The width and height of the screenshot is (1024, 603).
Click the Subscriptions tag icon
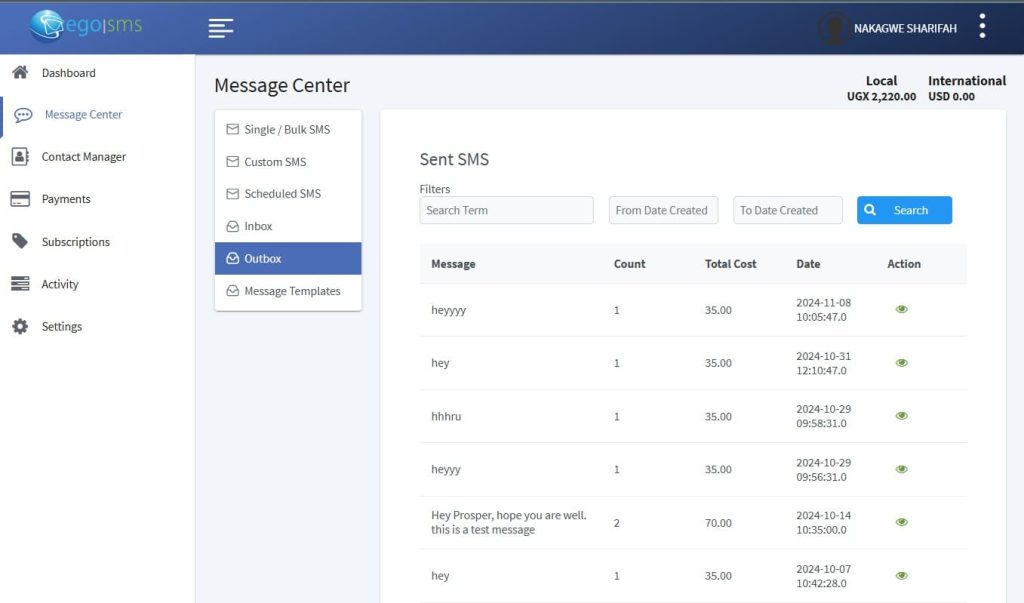pos(20,241)
